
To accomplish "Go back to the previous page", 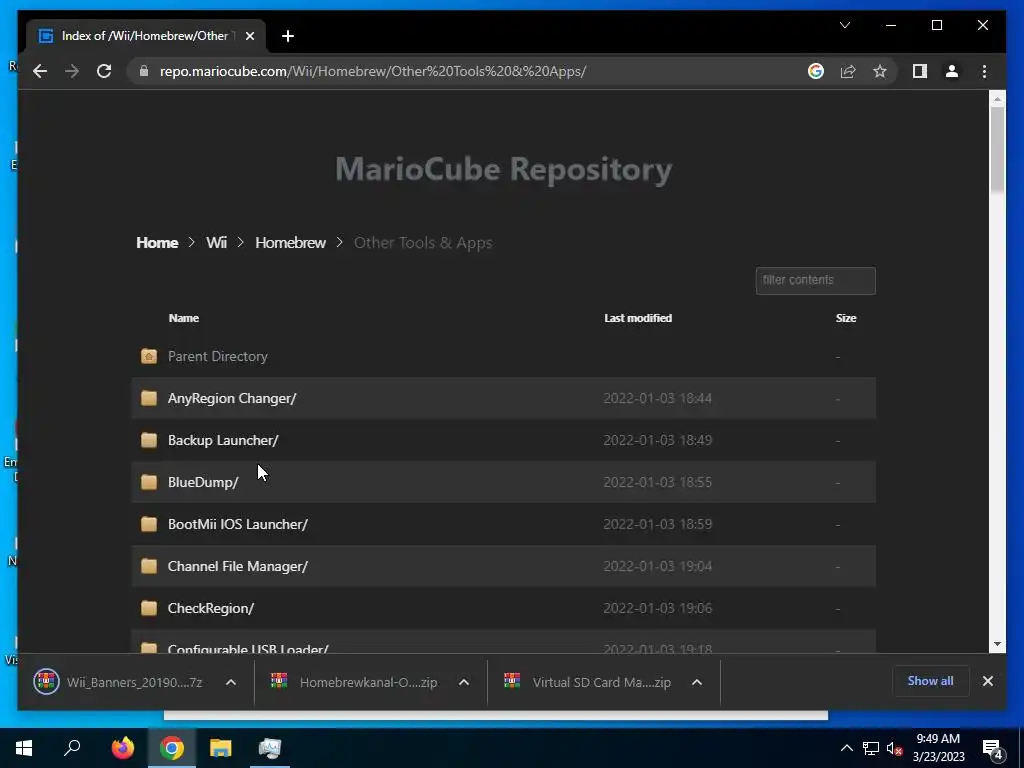I will pyautogui.click(x=40, y=71).
